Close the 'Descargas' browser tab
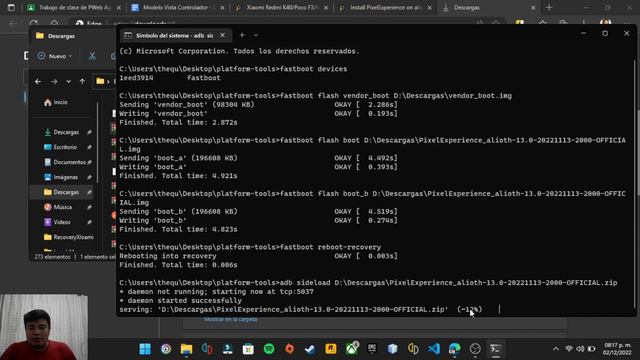This screenshot has width=640, height=360. click(x=533, y=8)
